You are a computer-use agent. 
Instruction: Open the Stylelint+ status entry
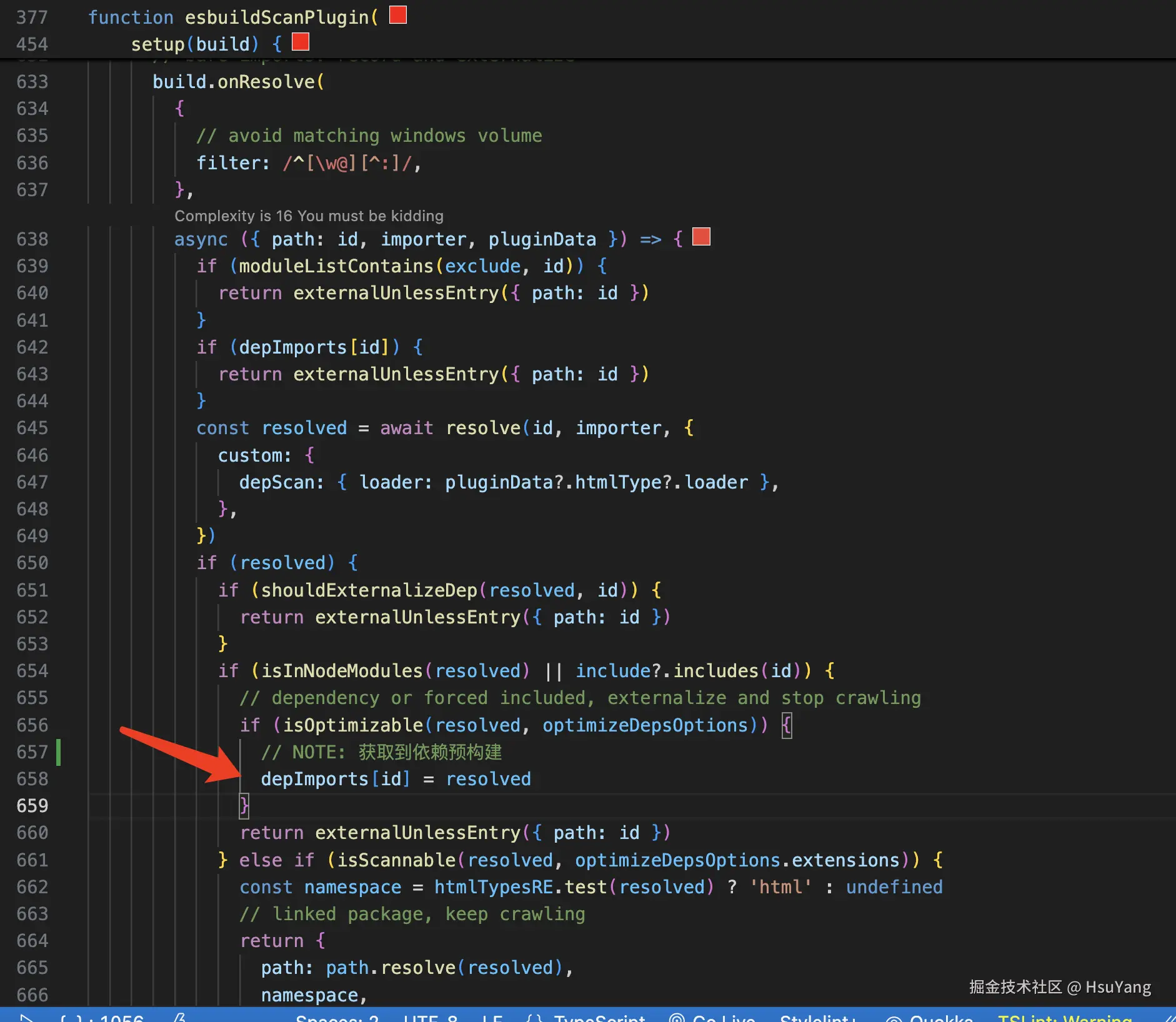click(x=819, y=1018)
